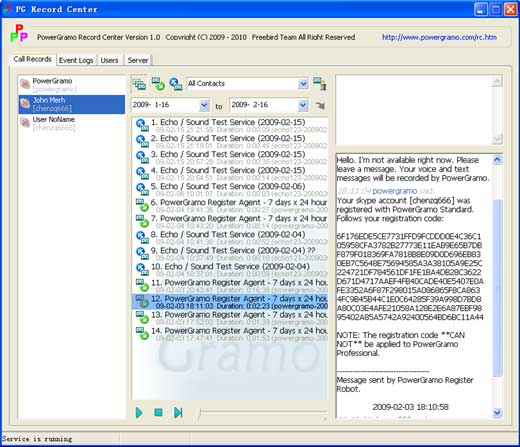Click the PowerGramo logo in the header
Viewport: 520px width, 447px height.
(19, 33)
